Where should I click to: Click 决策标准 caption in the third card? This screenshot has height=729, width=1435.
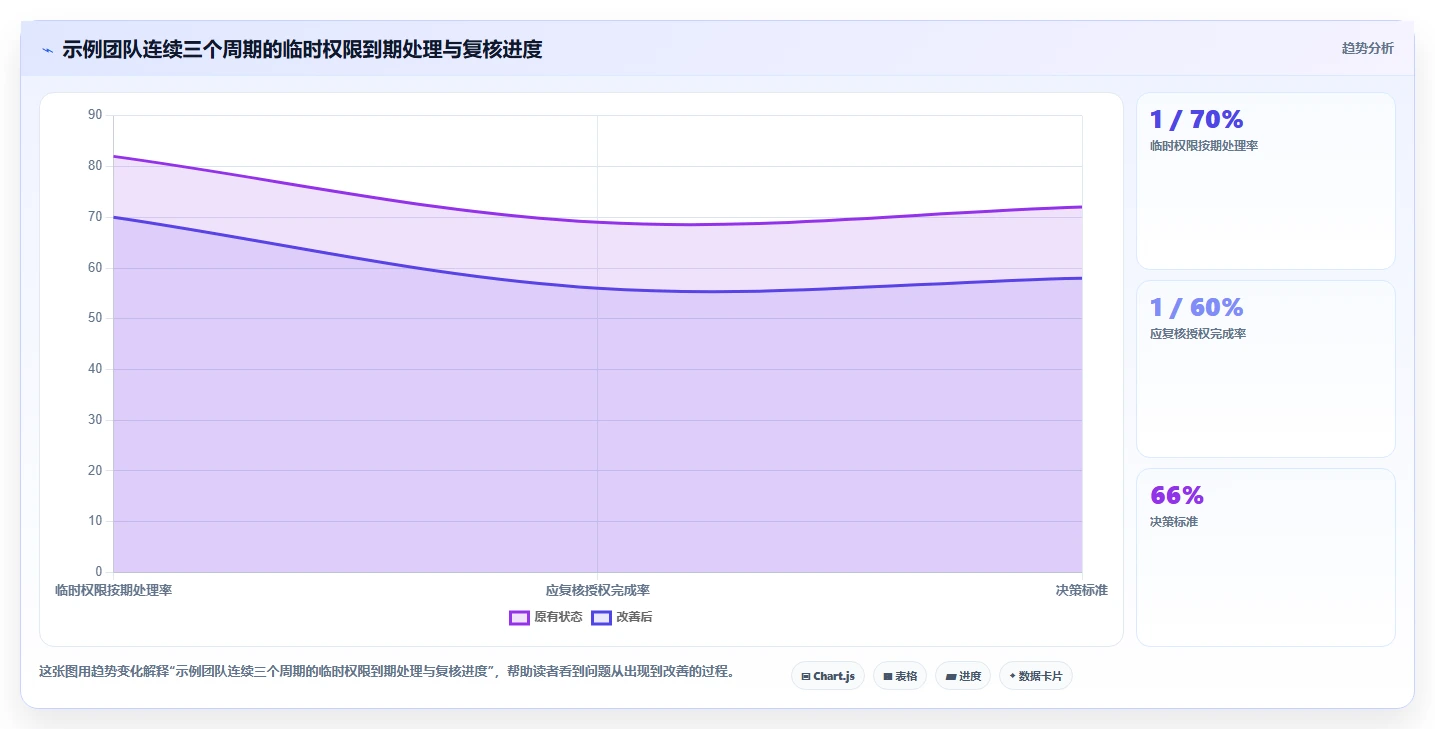pyautogui.click(x=1174, y=522)
